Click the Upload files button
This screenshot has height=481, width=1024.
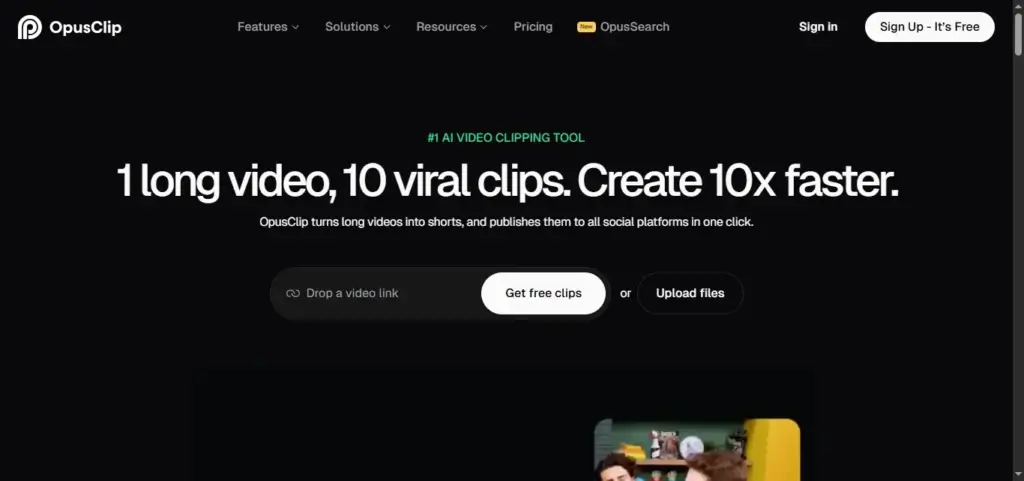tap(690, 294)
